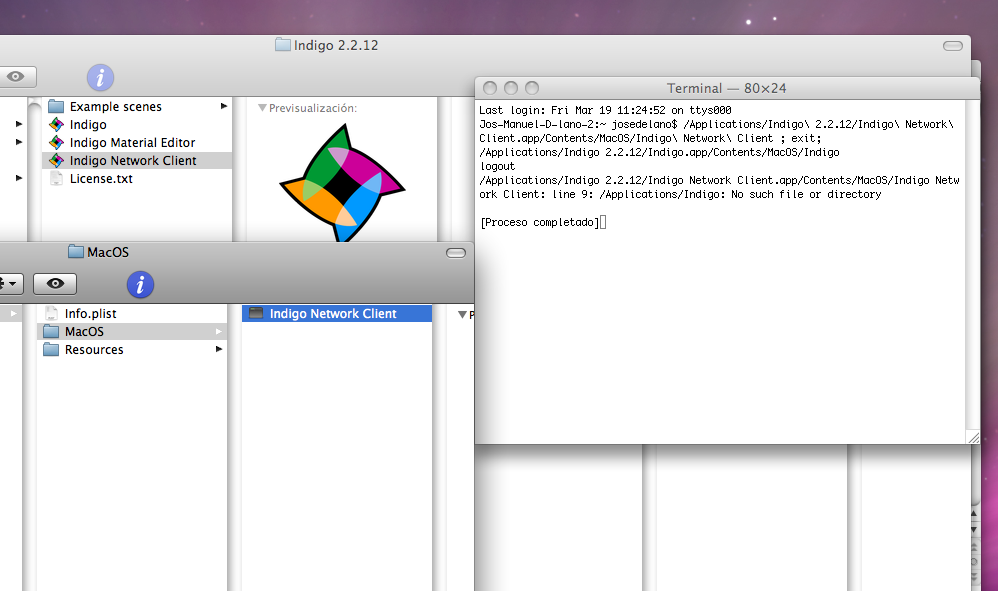Select the Example scenes folder

tap(137, 106)
